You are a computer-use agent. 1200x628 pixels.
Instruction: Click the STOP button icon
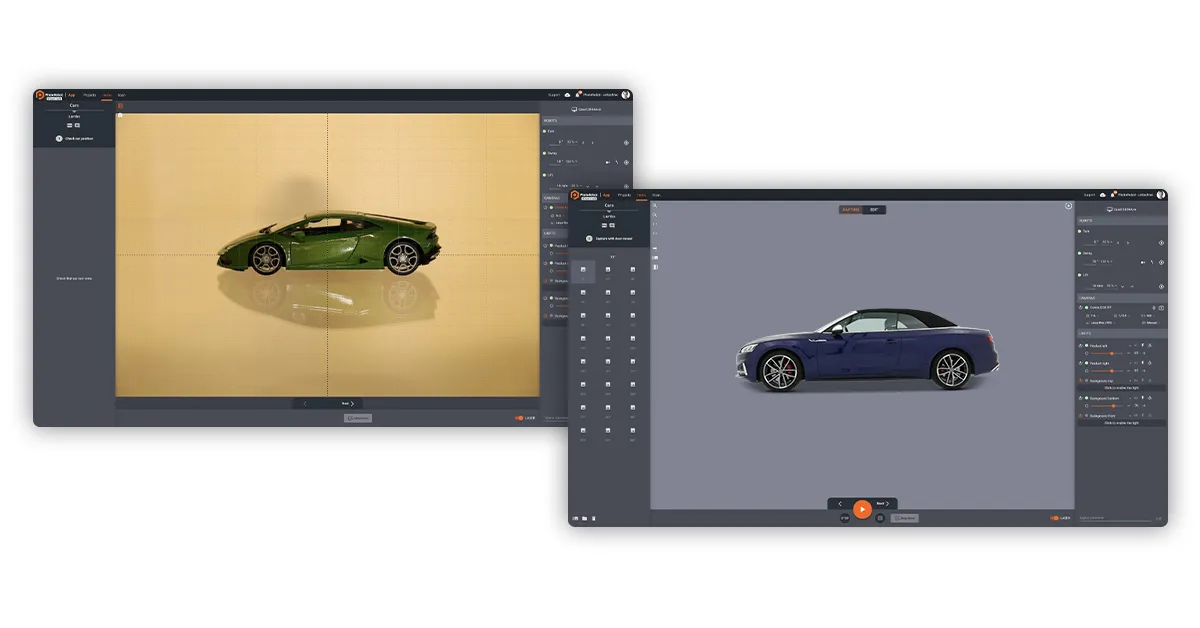point(845,517)
